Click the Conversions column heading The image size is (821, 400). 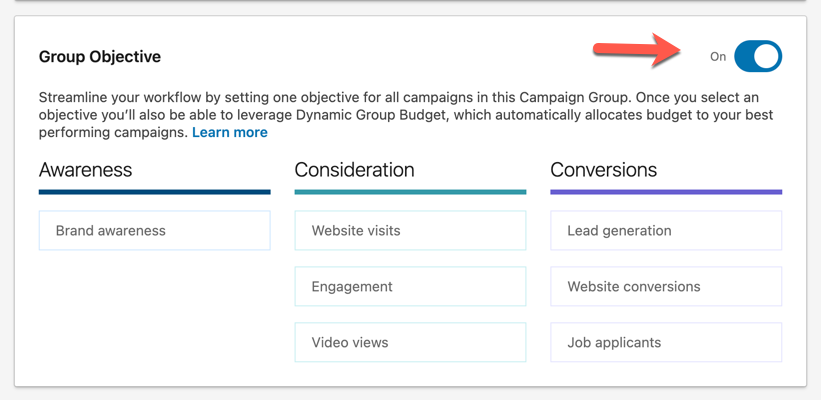[603, 170]
